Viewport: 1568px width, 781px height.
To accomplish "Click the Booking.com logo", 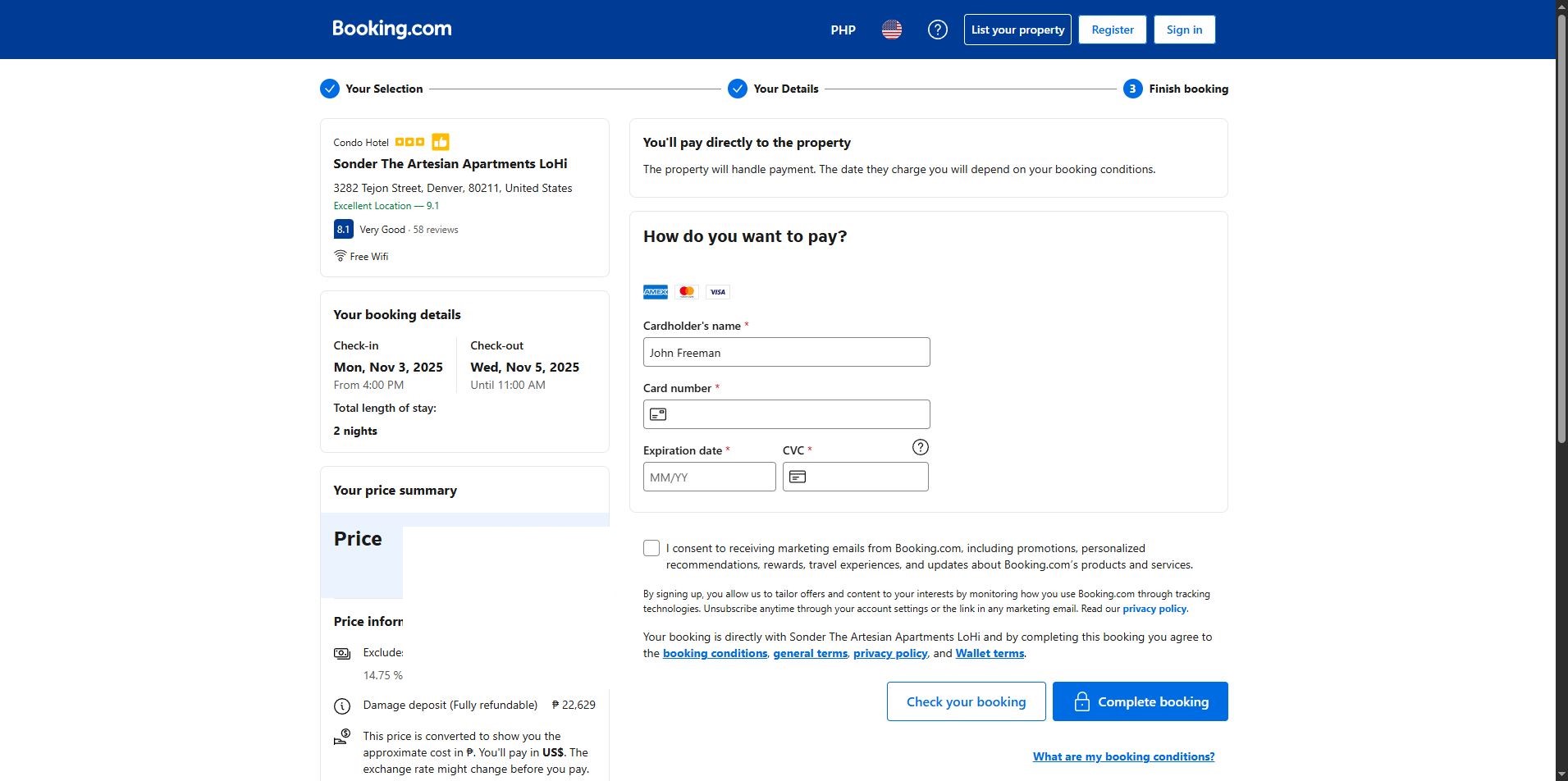I will point(391,29).
